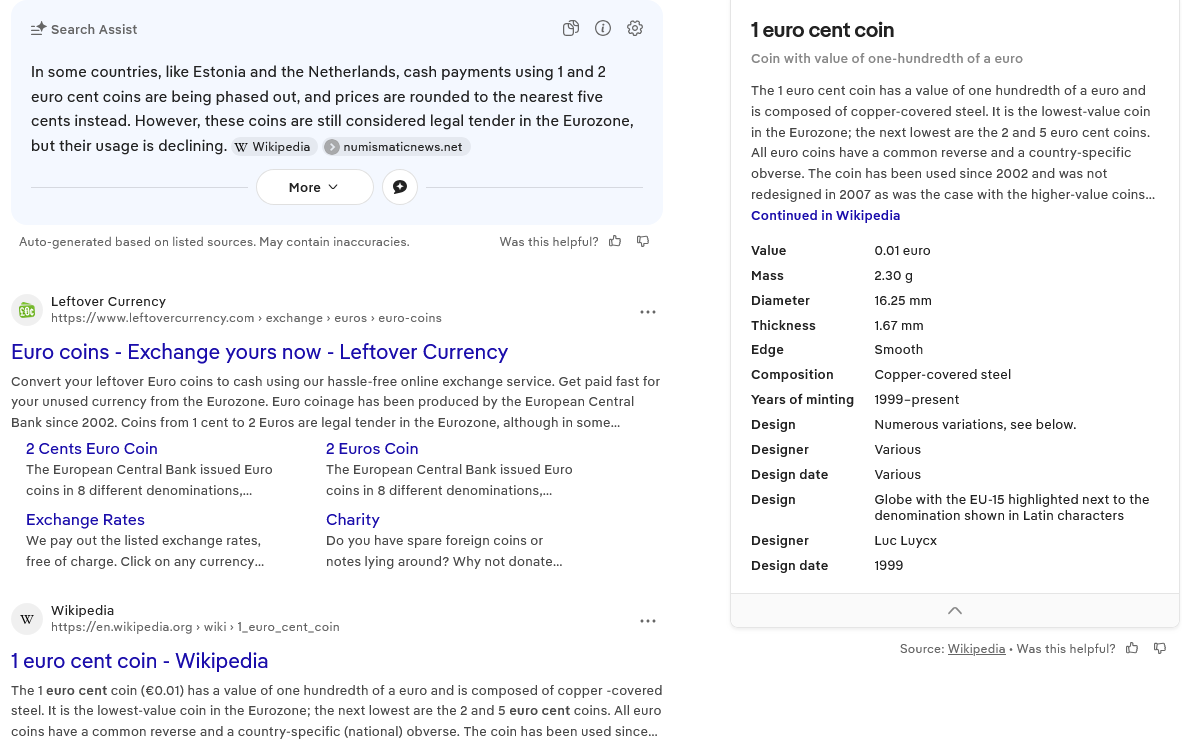The image size is (1182, 742).
Task: Open options menu for Wikipedia result
Action: (648, 621)
